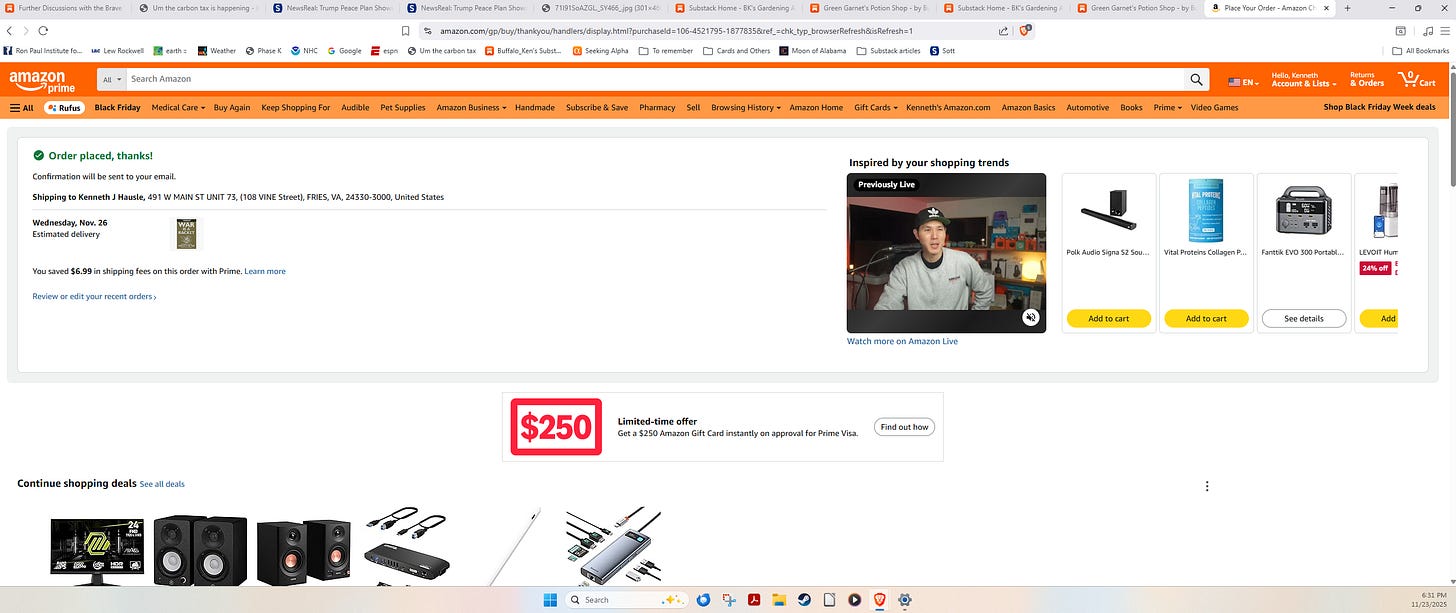1456x613 pixels.
Task: Click the Windows taskbar Search box
Action: click(626, 600)
